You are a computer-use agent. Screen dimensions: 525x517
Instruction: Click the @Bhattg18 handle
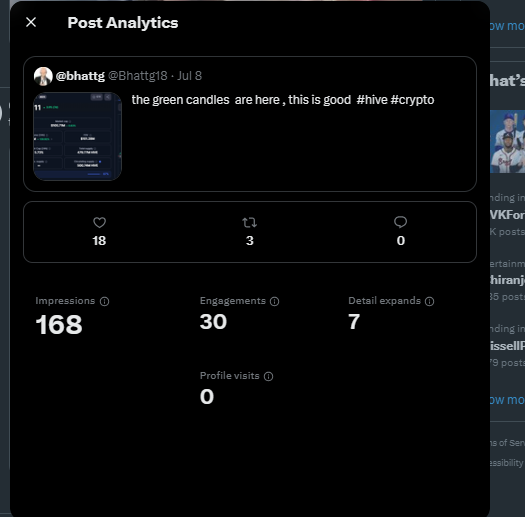[x=138, y=76]
